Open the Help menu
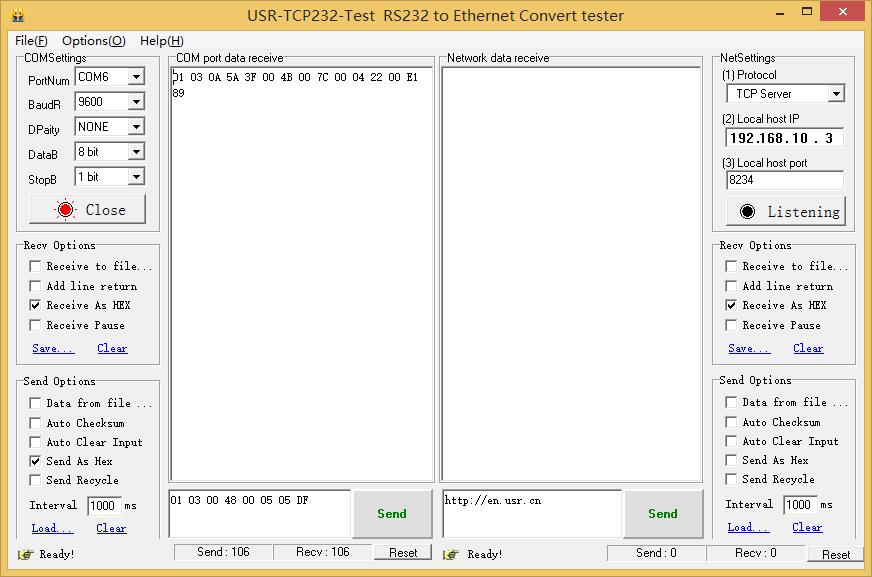 click(162, 41)
